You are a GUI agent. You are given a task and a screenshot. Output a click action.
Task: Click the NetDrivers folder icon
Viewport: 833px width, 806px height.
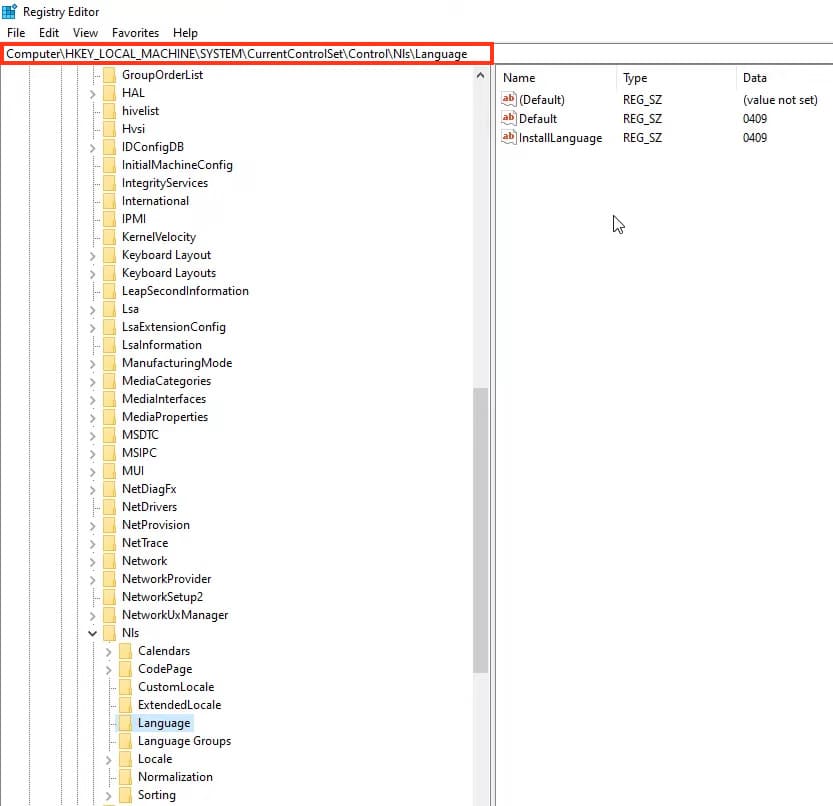click(109, 507)
